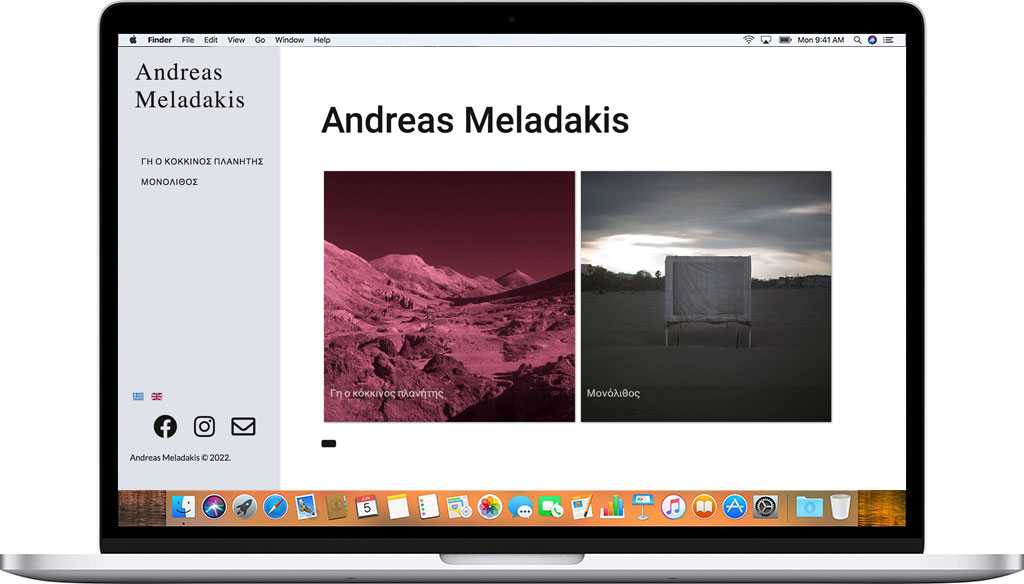Open the red planet landscape thumbnail
Viewport: 1024px width, 584px height.
449,296
